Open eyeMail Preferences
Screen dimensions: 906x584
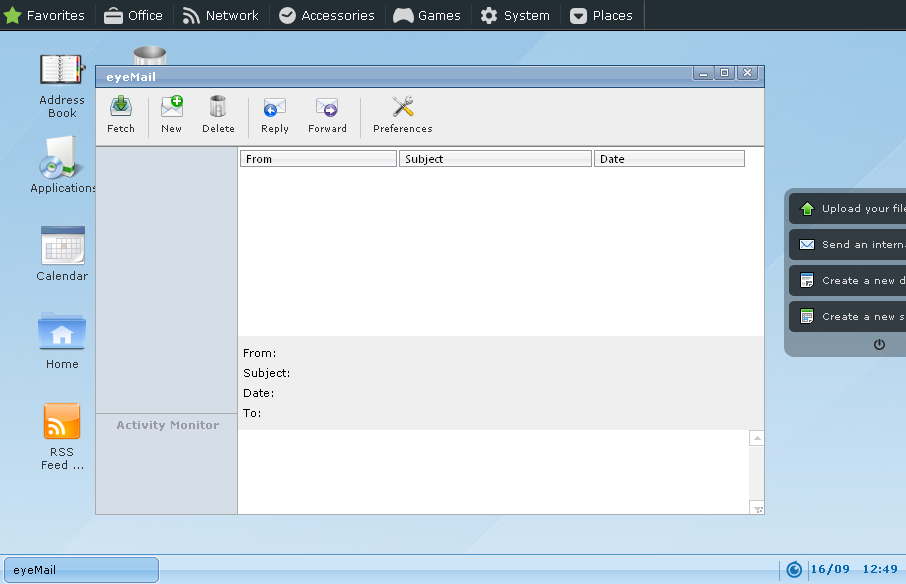click(402, 114)
